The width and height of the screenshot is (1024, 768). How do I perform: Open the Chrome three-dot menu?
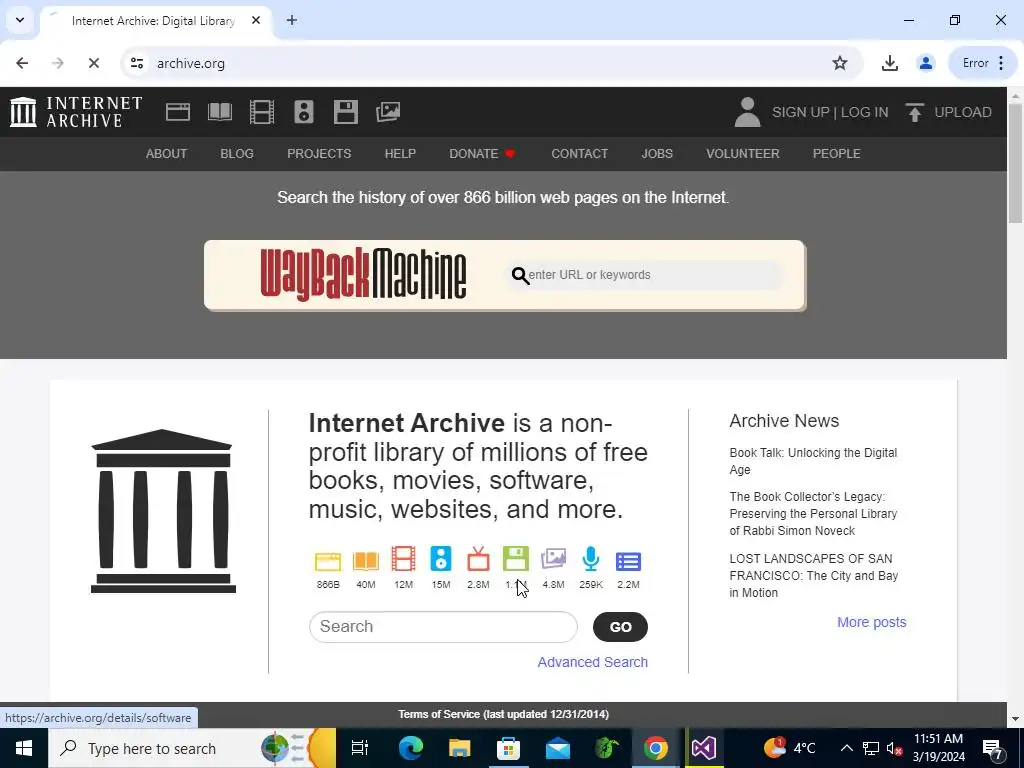1001,63
